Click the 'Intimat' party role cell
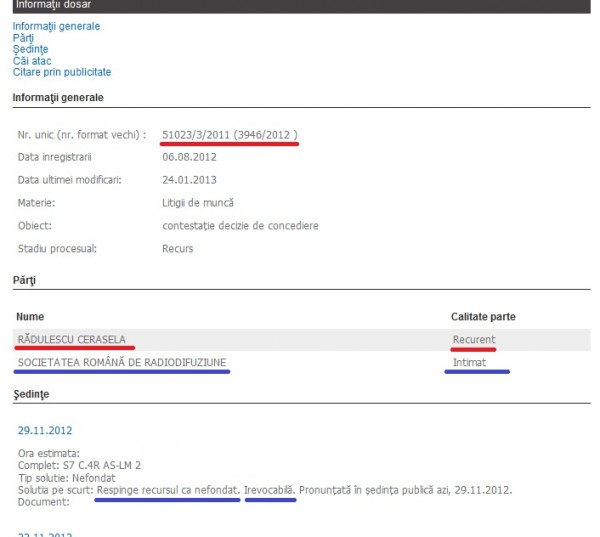The image size is (600, 537). [x=469, y=362]
